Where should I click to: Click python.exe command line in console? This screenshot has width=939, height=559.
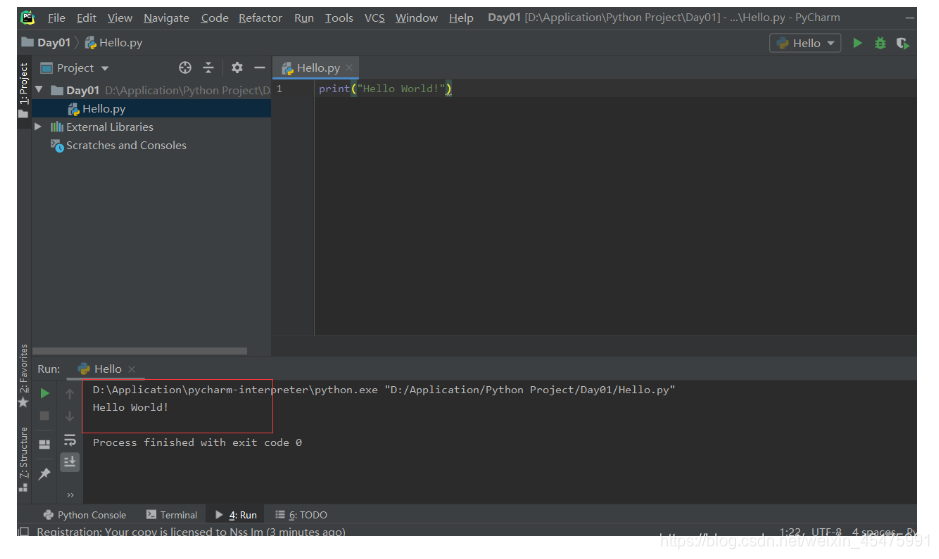pos(384,390)
